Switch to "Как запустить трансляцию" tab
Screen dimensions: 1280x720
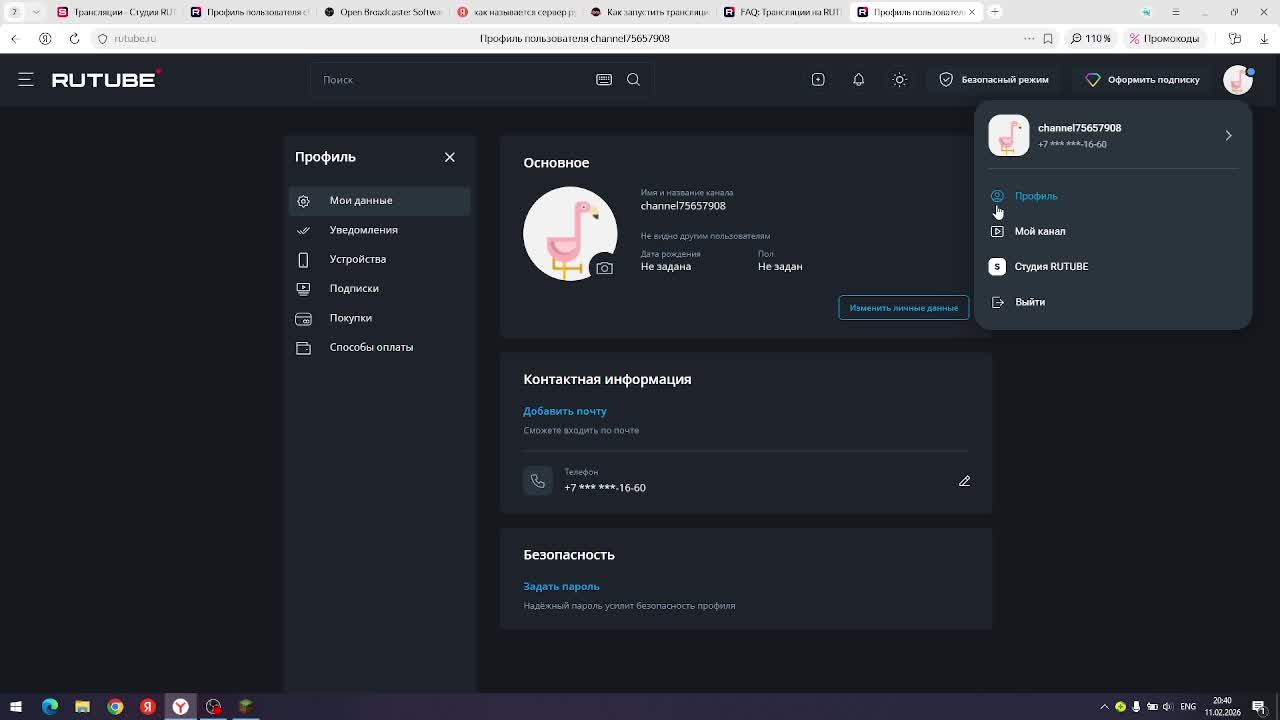[x=649, y=12]
